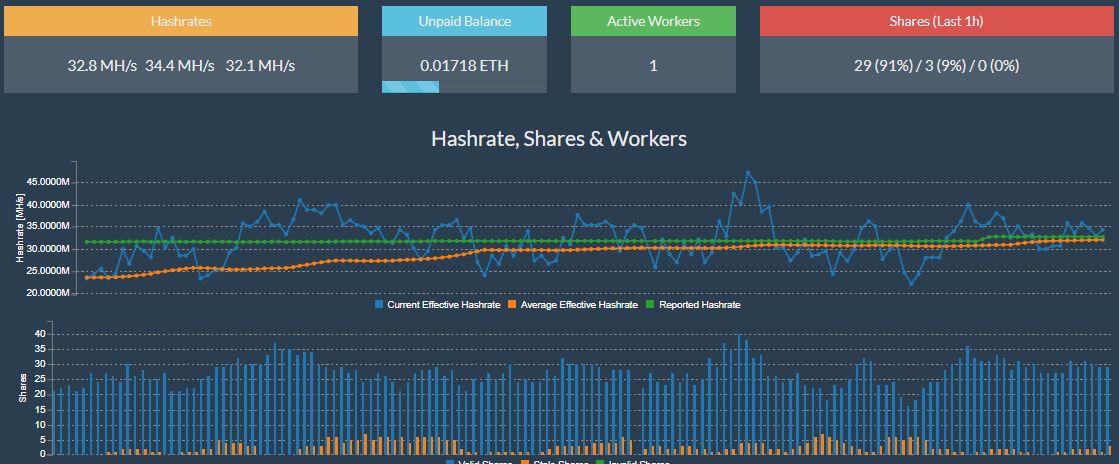This screenshot has width=1119, height=464.
Task: Toggle the Reported Hashrate legend item
Action: (x=699, y=304)
